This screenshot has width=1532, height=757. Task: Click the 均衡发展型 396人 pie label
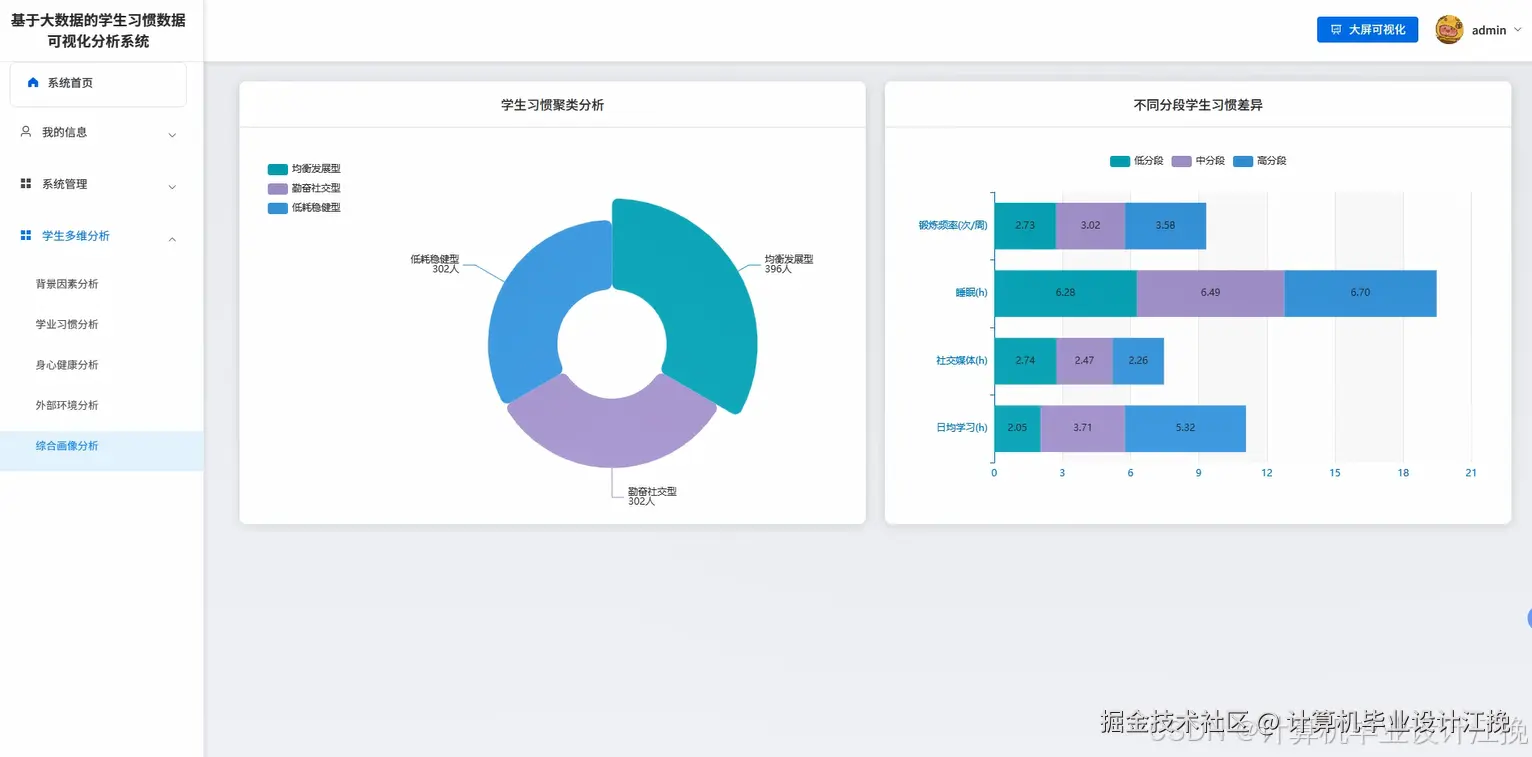tap(789, 264)
